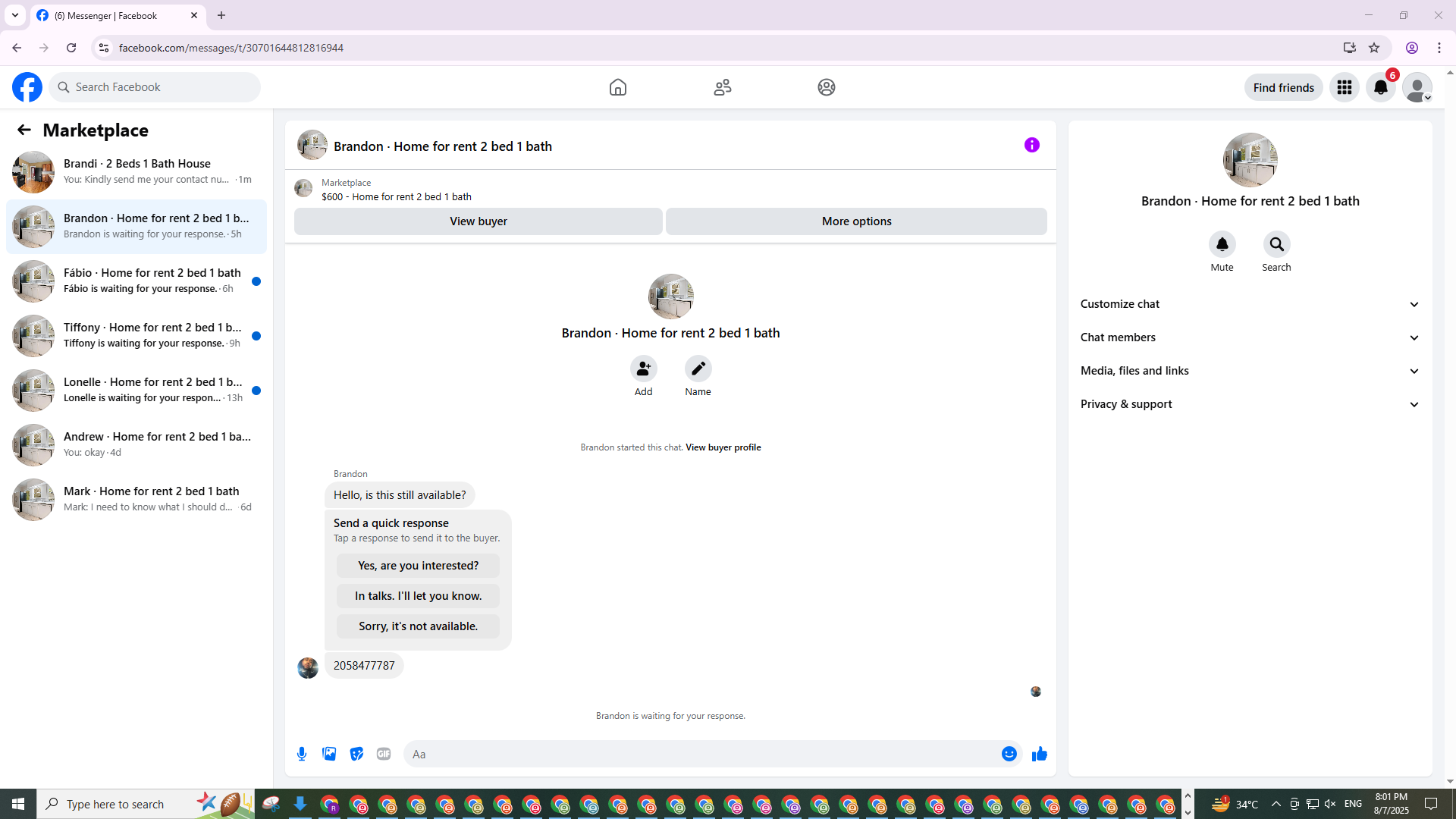Viewport: 1456px width, 819px height.
Task: Open the Groups icon in top navigation
Action: (827, 87)
